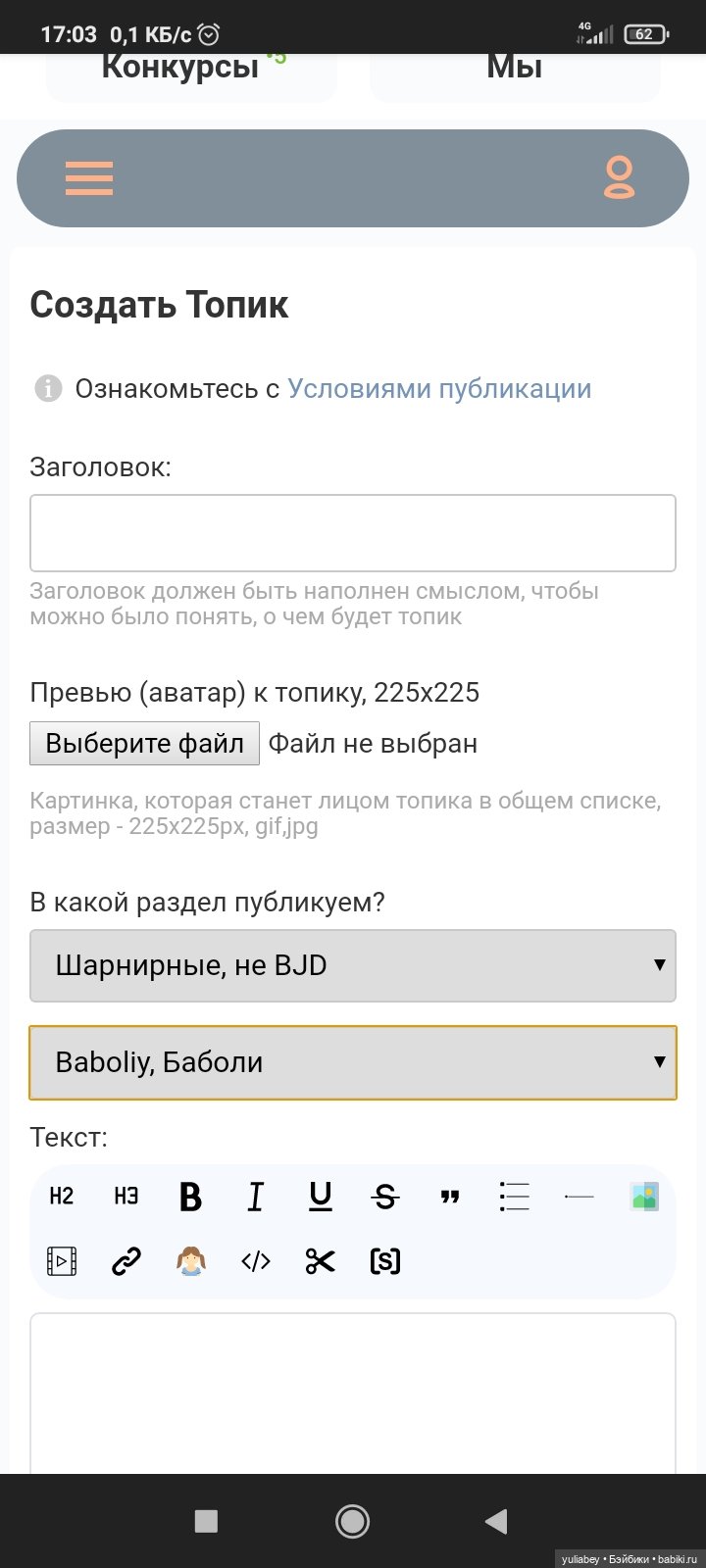Insert a video into the topic
706x1568 pixels.
coord(62,1261)
